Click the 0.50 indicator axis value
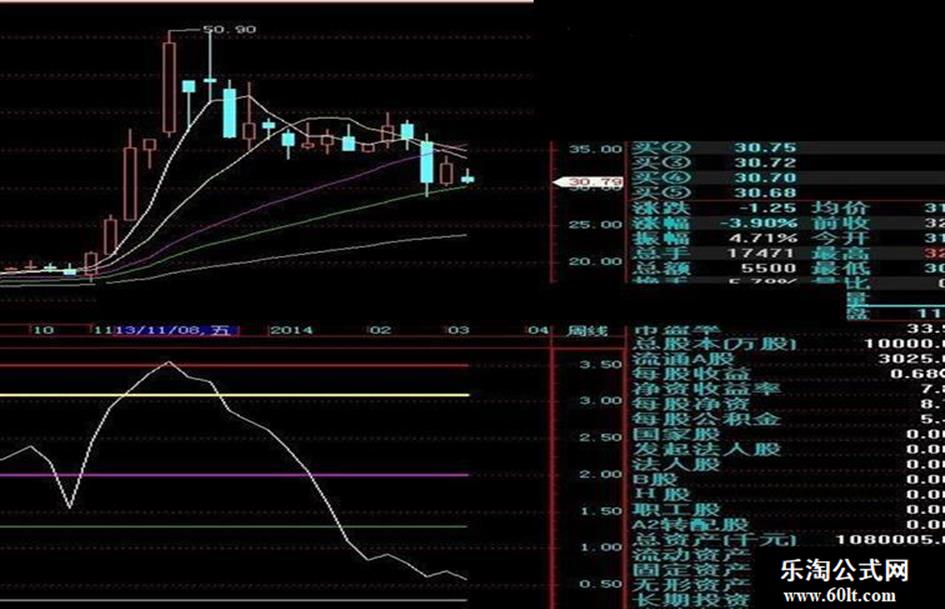 point(601,584)
